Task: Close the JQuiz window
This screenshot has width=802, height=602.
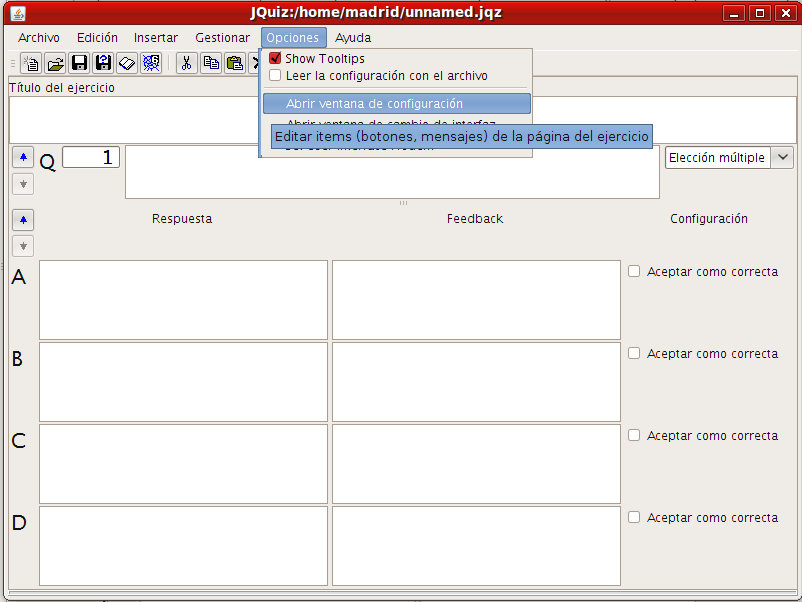Action: (x=786, y=13)
